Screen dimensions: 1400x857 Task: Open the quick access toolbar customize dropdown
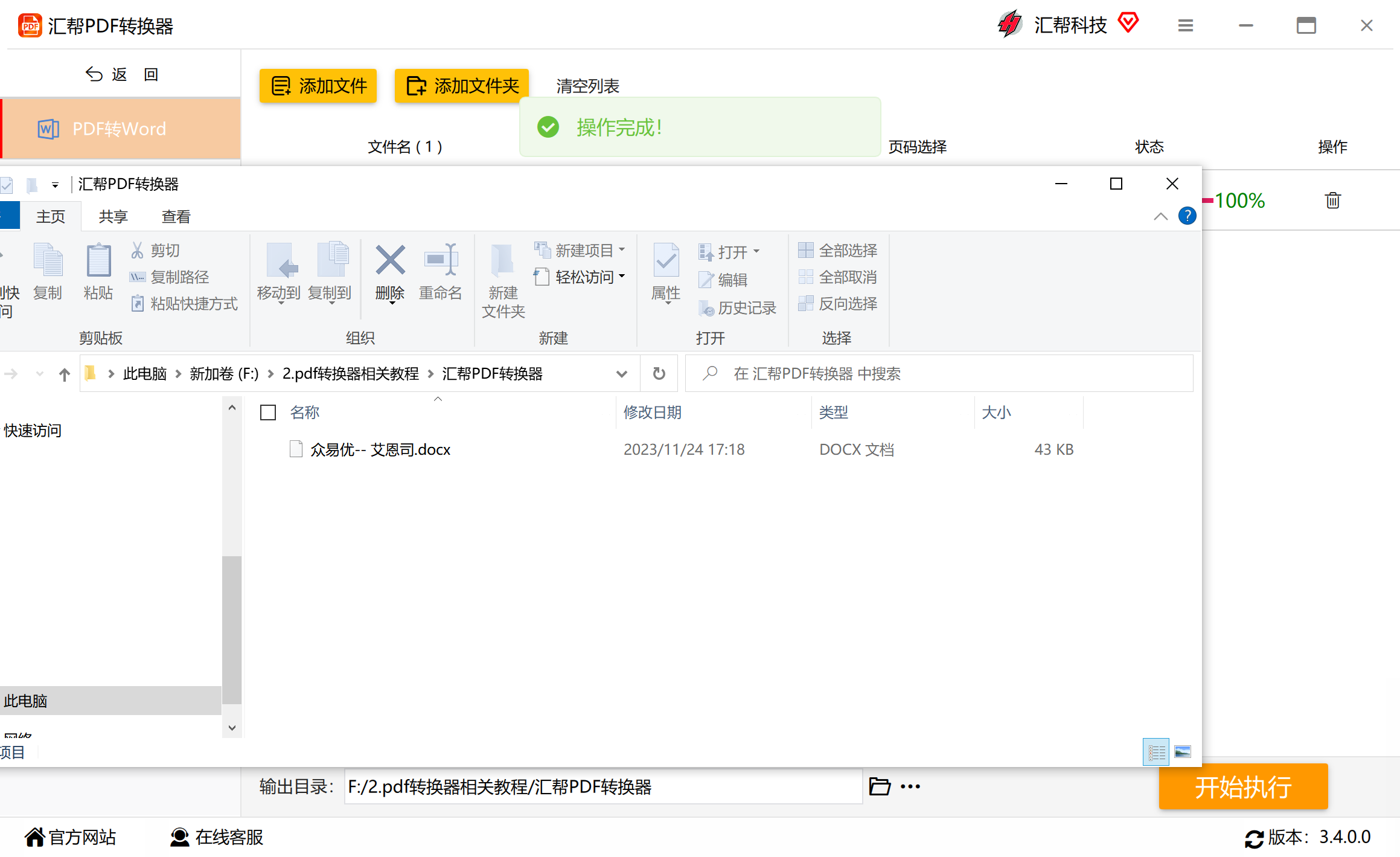click(55, 185)
